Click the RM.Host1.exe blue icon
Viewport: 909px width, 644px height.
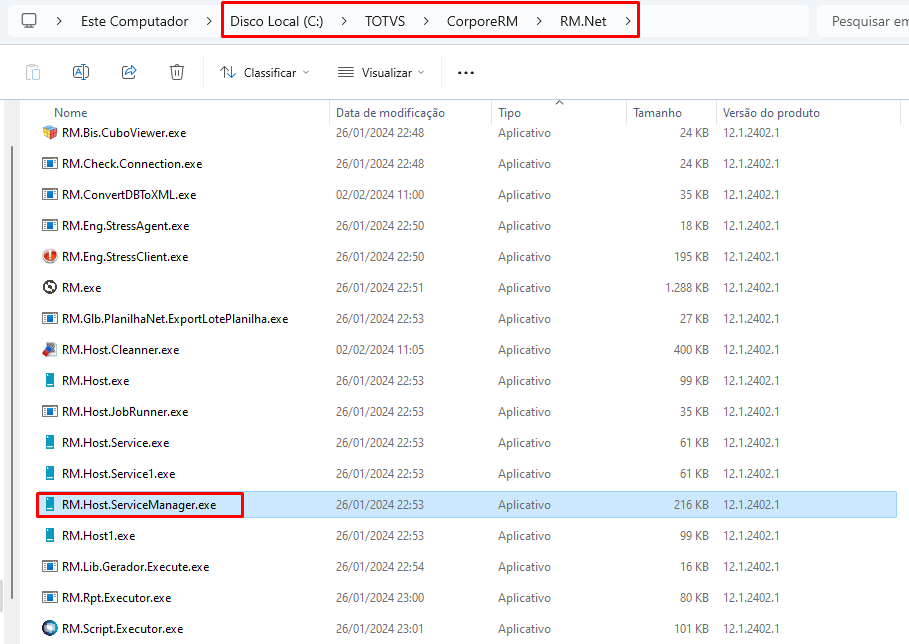[50, 536]
